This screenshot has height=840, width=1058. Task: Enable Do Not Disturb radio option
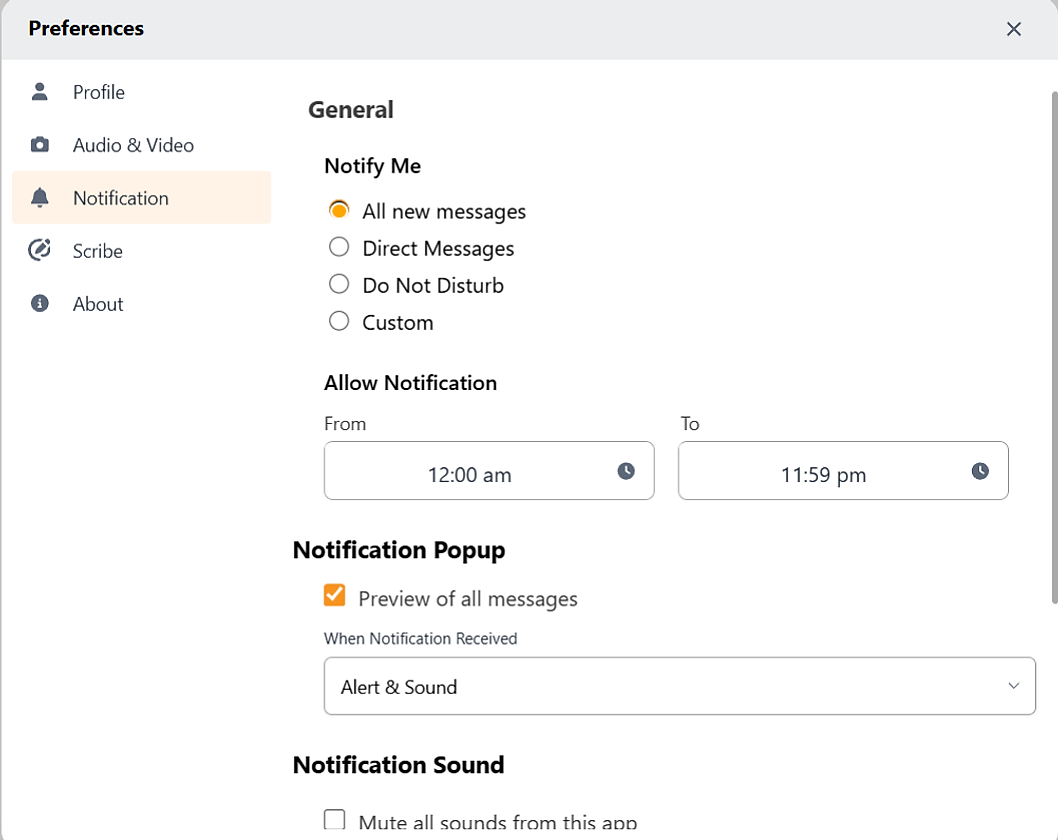pyautogui.click(x=339, y=284)
